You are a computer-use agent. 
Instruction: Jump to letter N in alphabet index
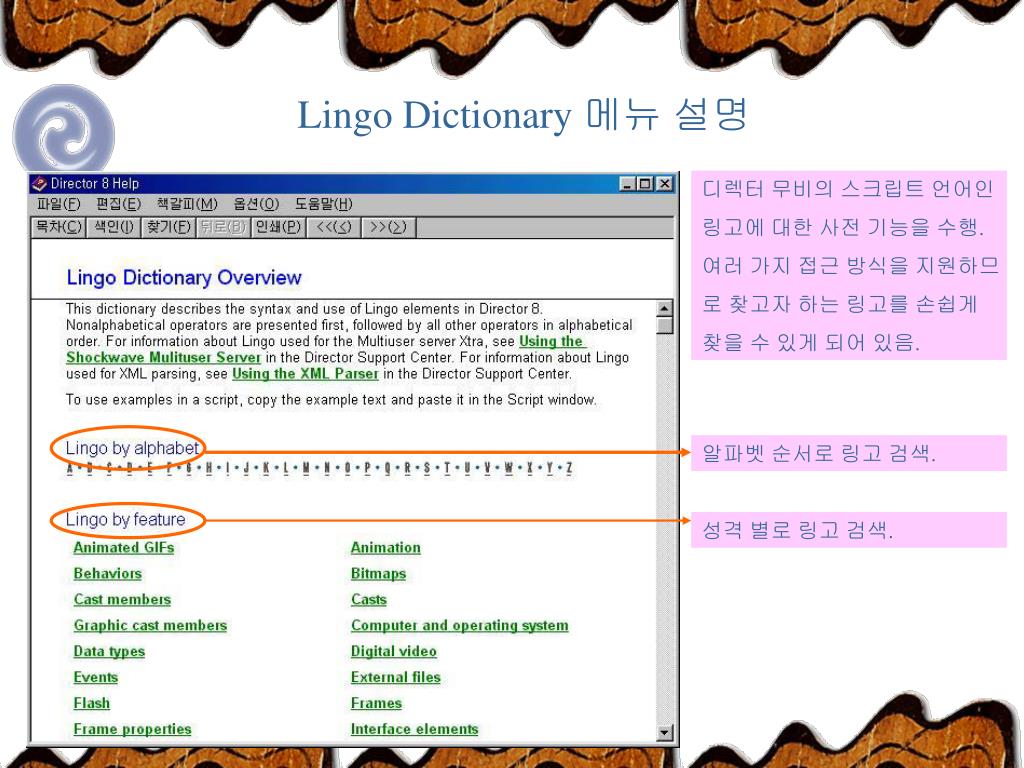pyautogui.click(x=327, y=468)
